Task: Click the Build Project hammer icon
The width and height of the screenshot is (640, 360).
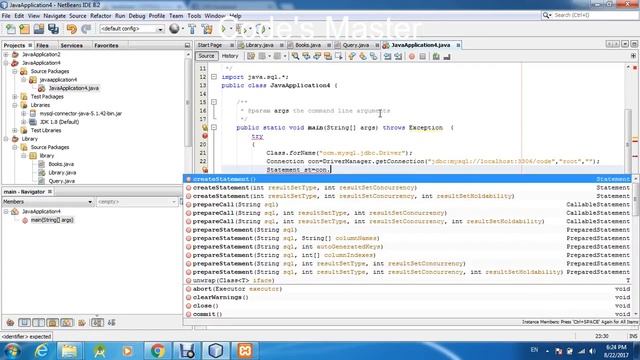Action: [x=192, y=29]
